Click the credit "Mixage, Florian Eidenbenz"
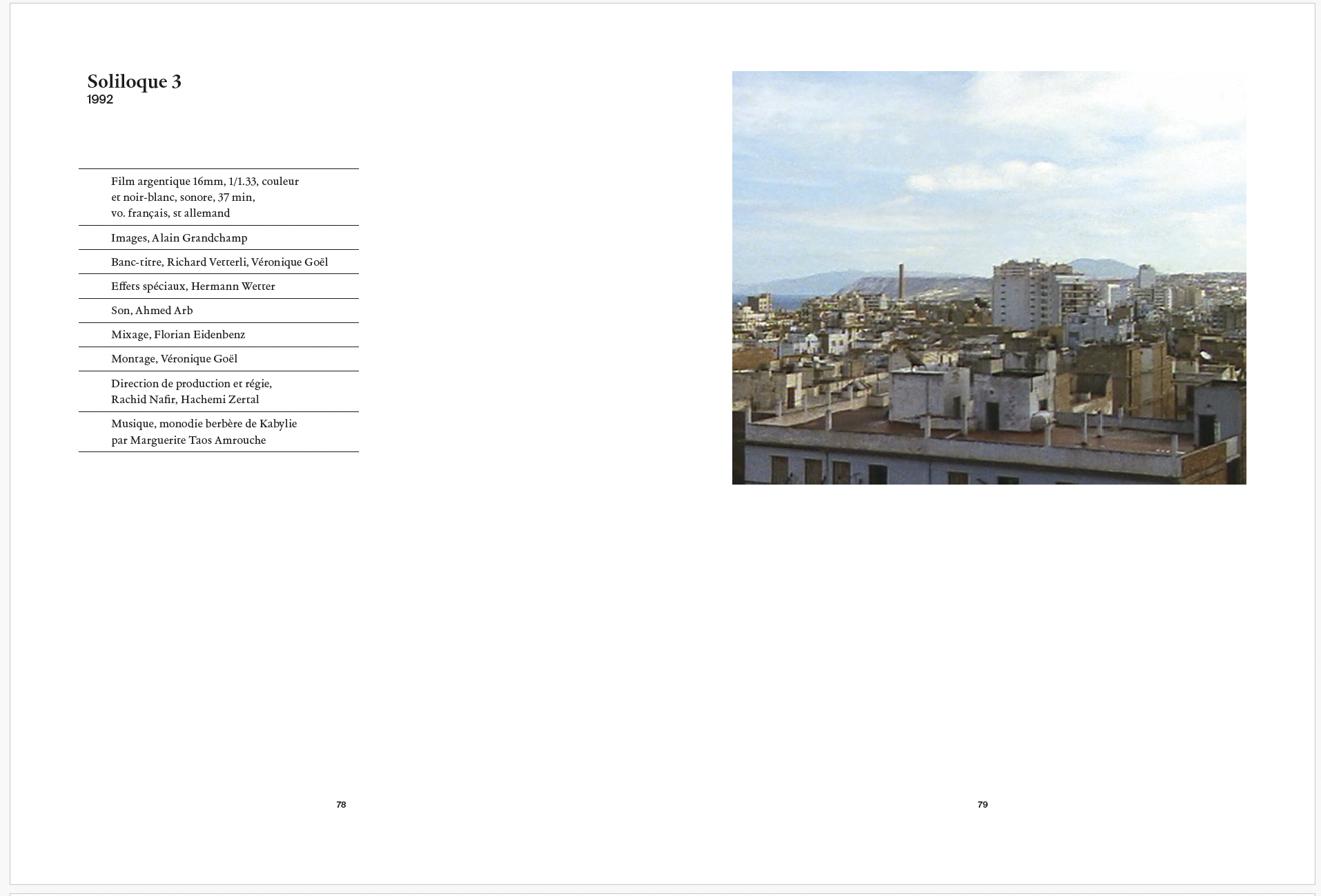The height and width of the screenshot is (896, 1321). point(178,335)
